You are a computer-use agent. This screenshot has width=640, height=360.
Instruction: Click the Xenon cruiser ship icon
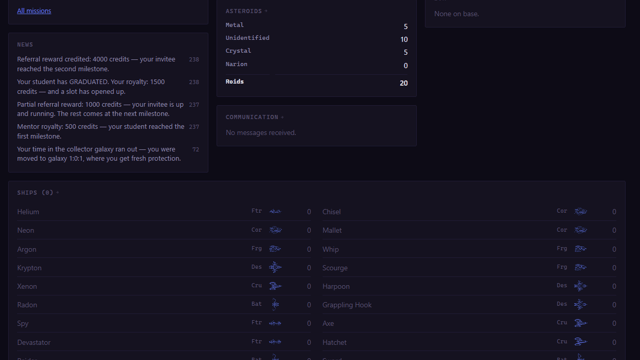pos(275,286)
